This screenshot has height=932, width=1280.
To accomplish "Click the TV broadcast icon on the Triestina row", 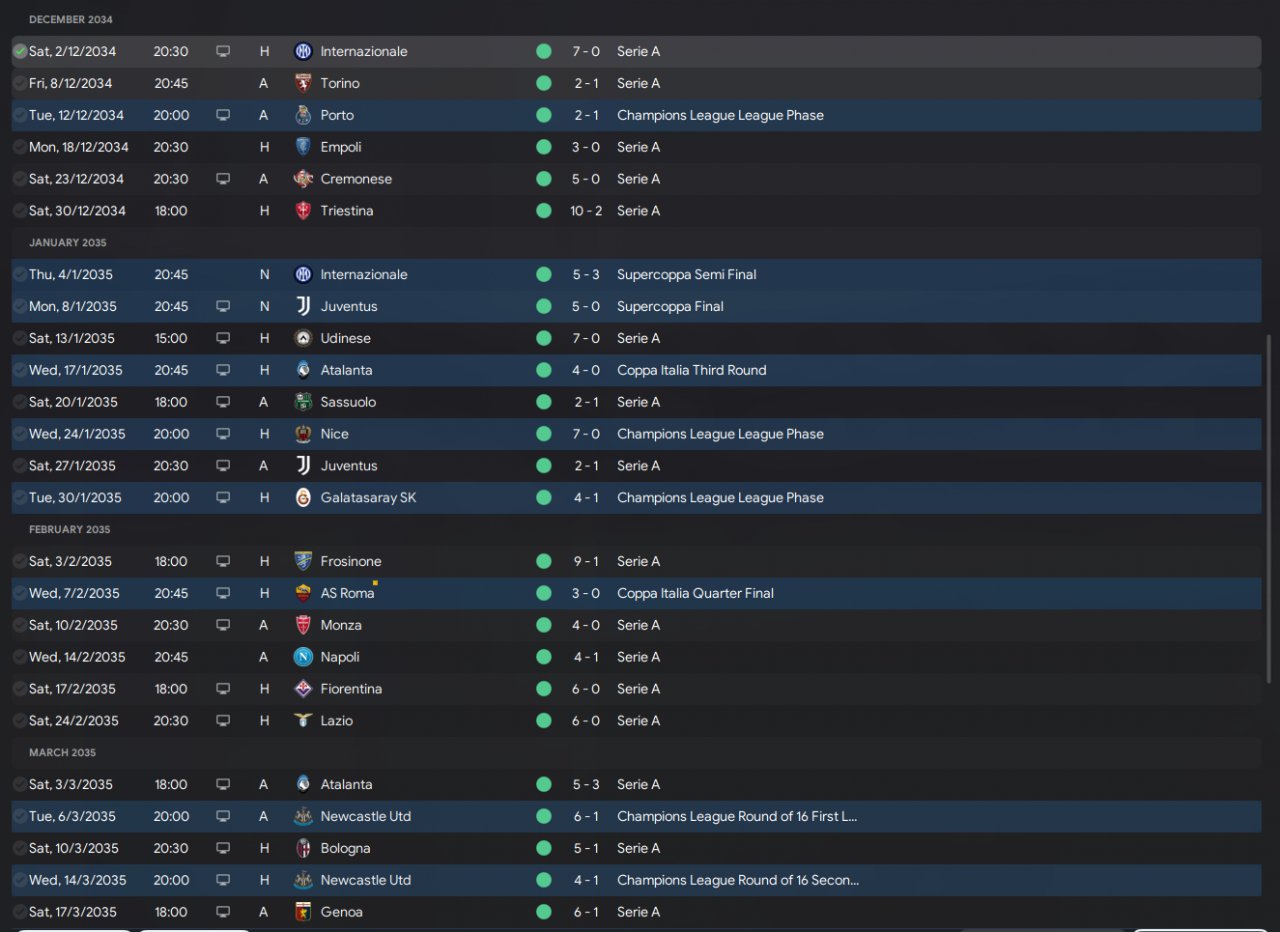I will point(223,211).
